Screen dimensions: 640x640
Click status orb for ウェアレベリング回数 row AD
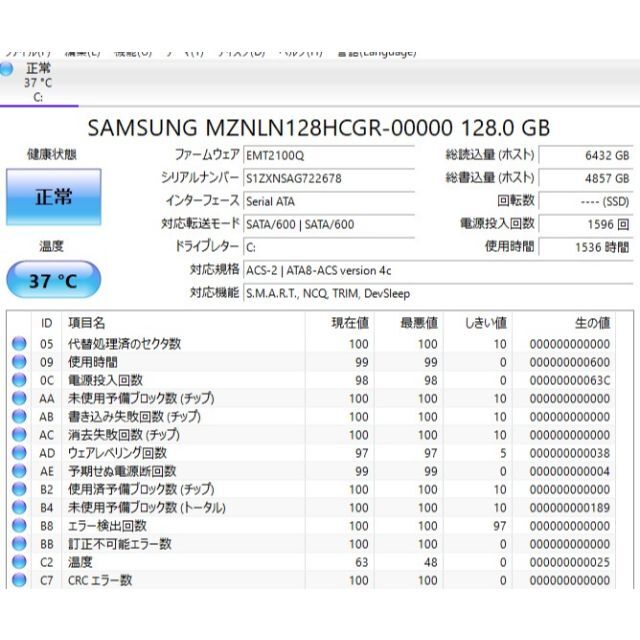(x=19, y=453)
